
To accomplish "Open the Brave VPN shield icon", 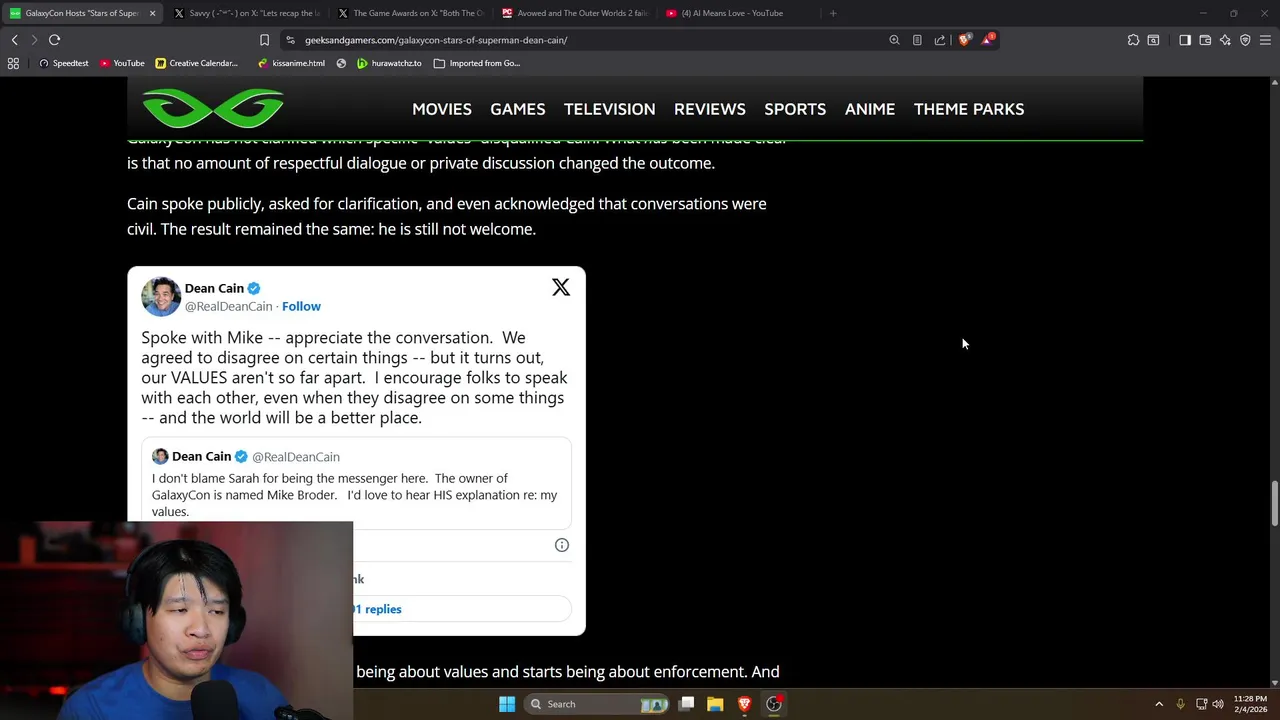I will coord(1245,40).
